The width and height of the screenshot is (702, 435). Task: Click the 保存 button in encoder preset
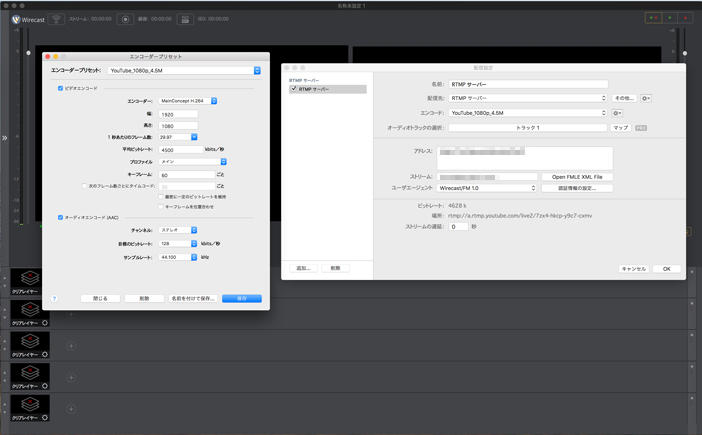241,298
